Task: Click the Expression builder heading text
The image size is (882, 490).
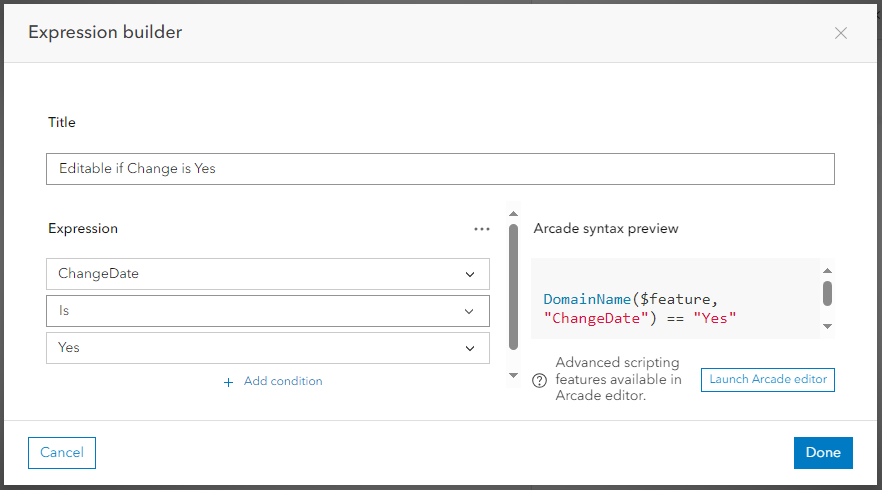Action: [105, 32]
